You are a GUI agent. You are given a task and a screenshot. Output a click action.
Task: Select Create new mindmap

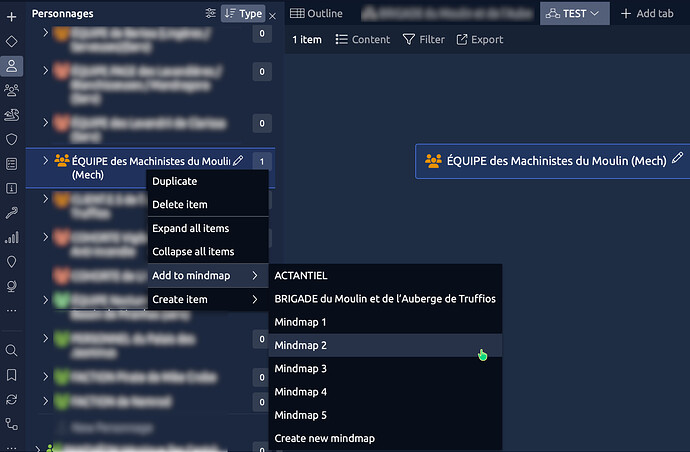385,438
